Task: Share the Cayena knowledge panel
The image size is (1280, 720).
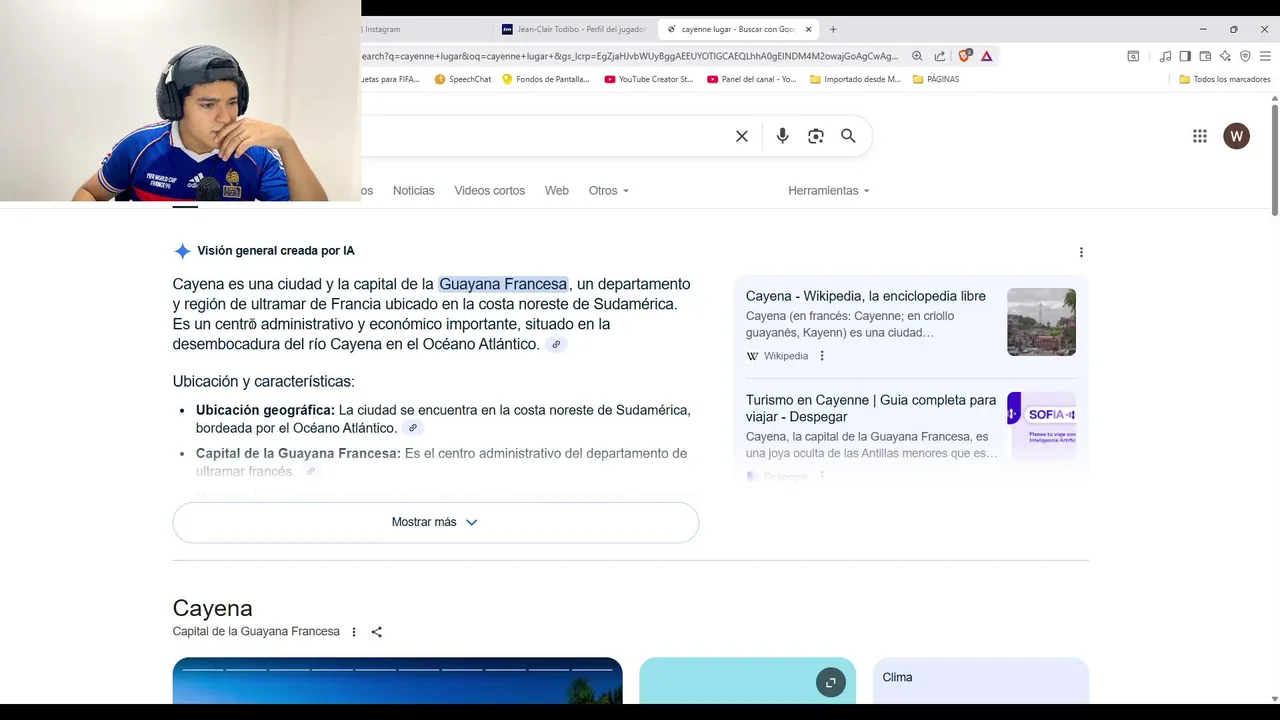Action: [x=377, y=632]
